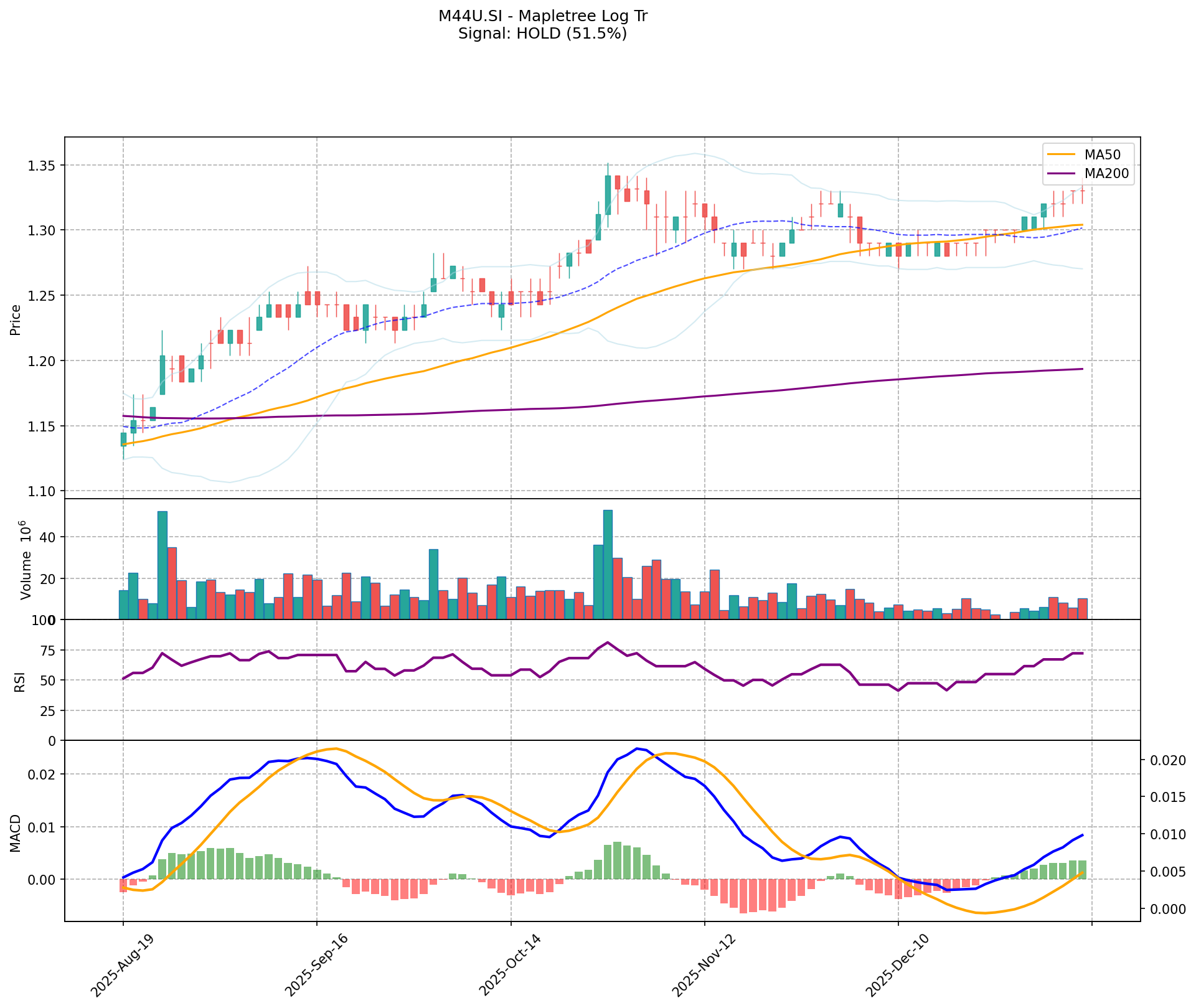Click the Price y-axis label
This screenshot has width=1196, height=1008.
(x=16, y=319)
